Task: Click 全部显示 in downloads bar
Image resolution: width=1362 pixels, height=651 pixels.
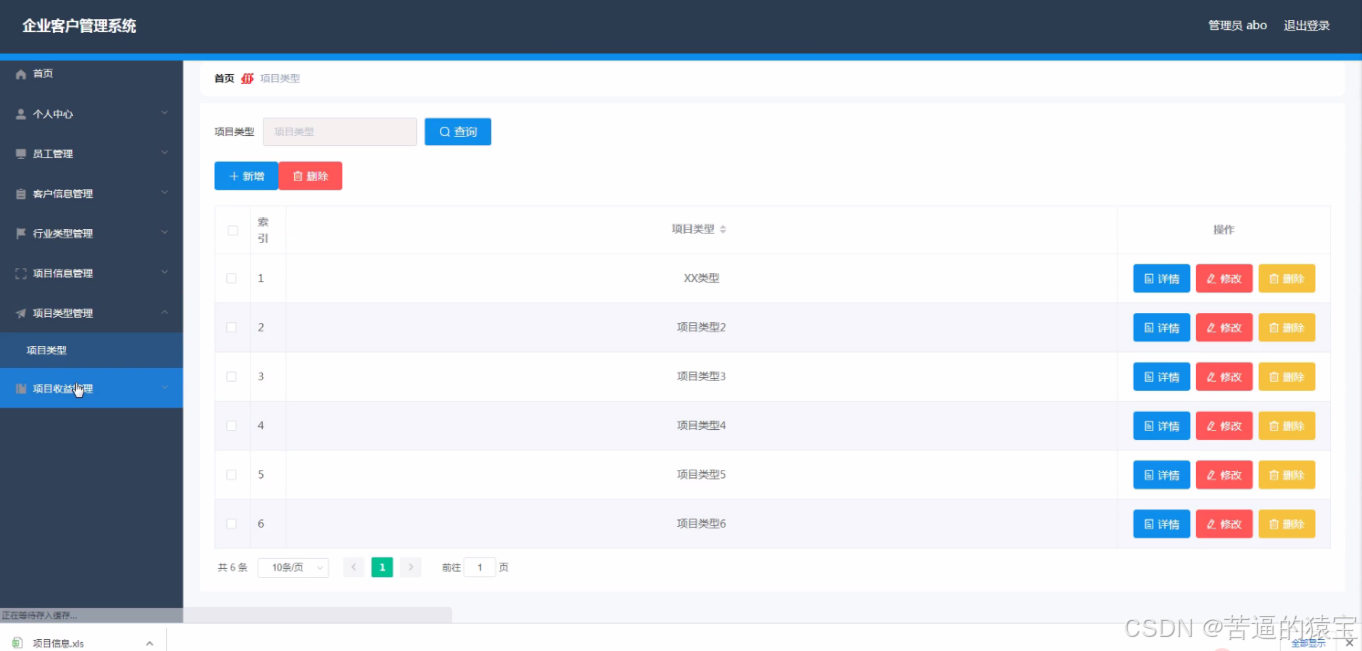Action: tap(1308, 643)
